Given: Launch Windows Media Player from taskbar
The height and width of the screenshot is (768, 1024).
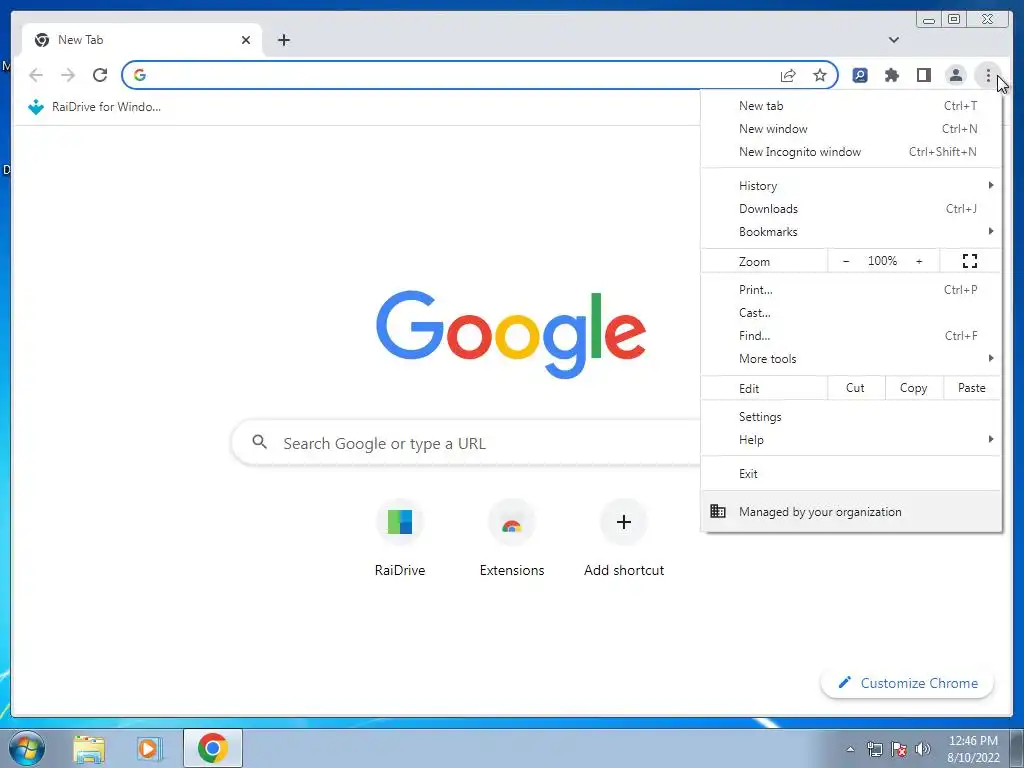Looking at the screenshot, I should pos(150,748).
